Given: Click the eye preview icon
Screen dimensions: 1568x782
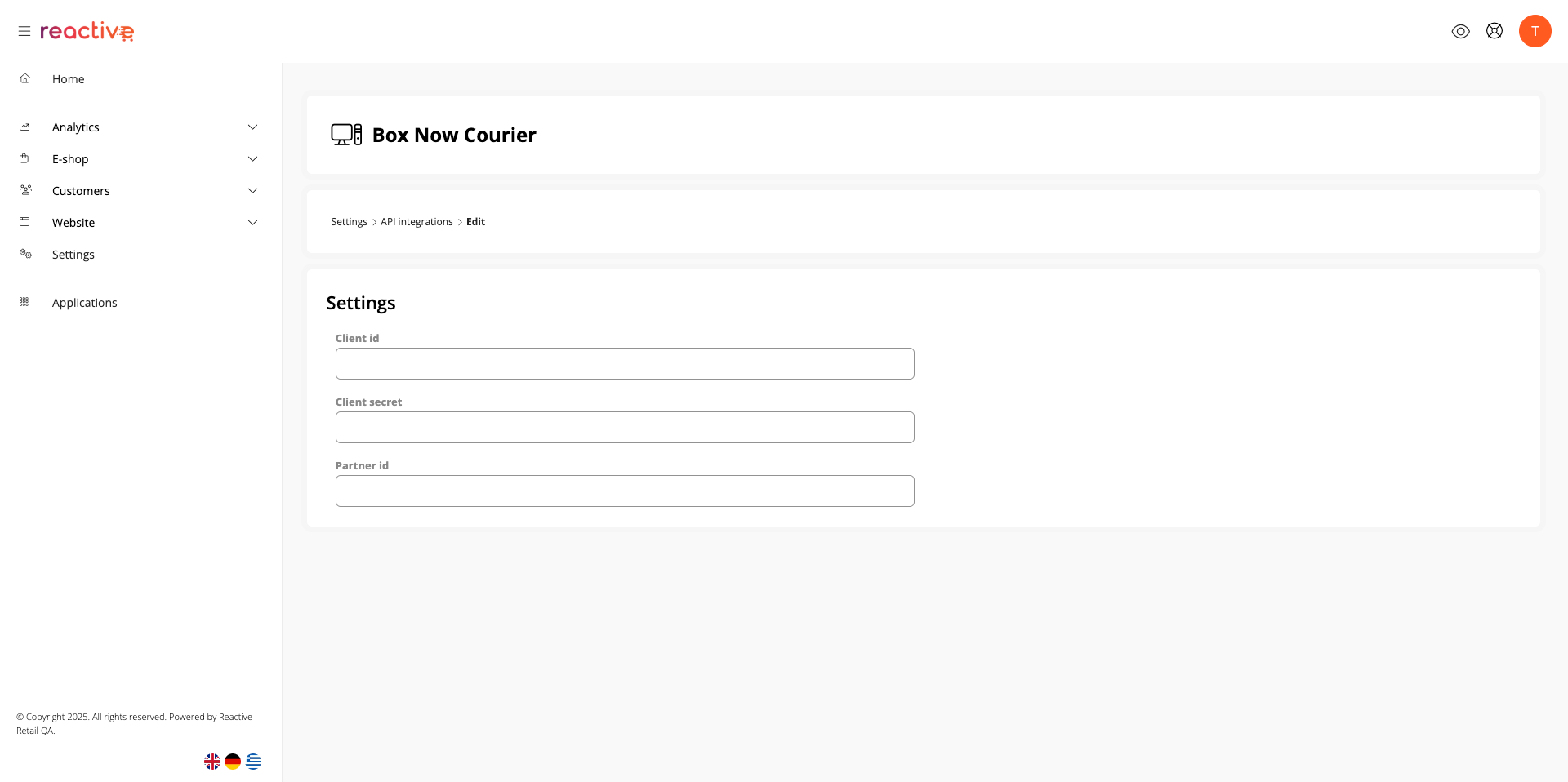Looking at the screenshot, I should (1460, 31).
